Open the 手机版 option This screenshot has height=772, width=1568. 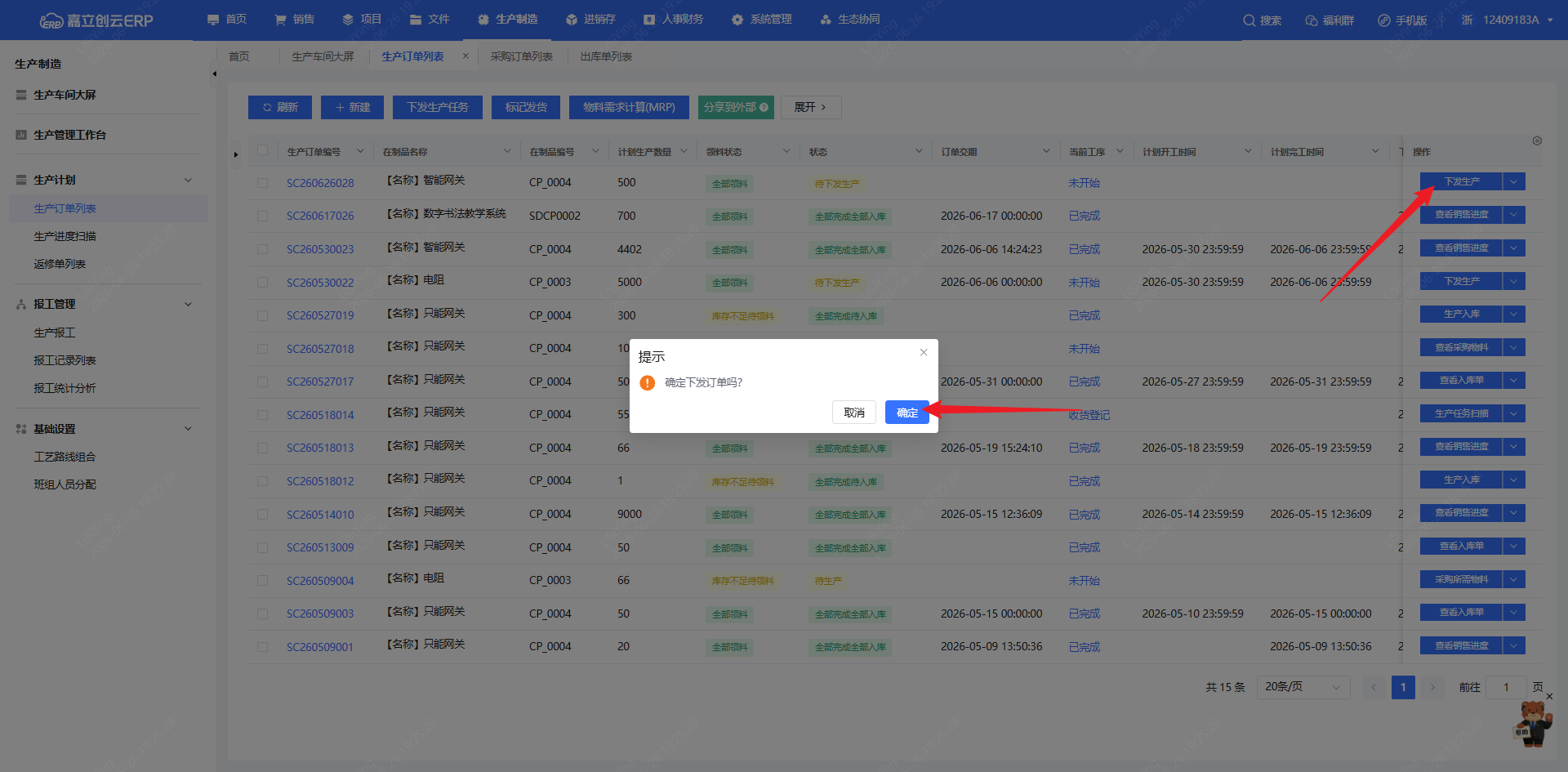pyautogui.click(x=1402, y=20)
